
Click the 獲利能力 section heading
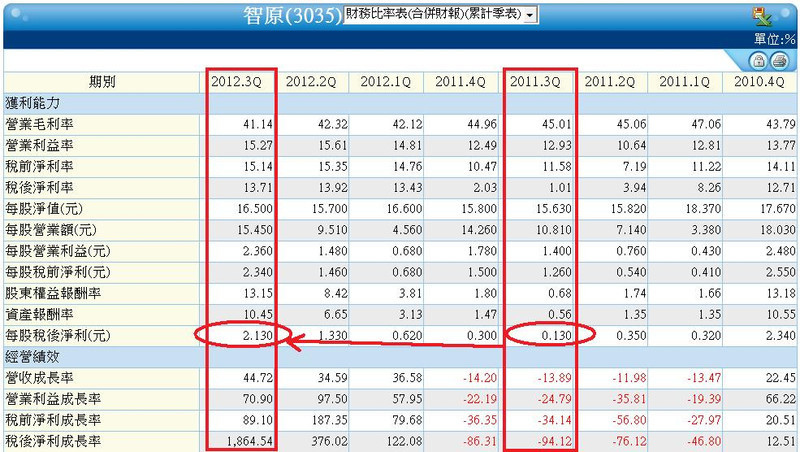click(33, 103)
